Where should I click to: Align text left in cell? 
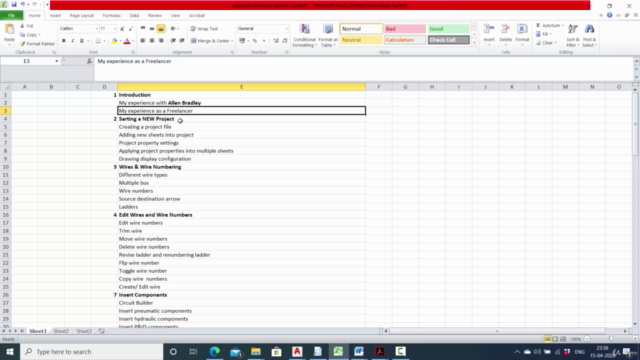(143, 41)
